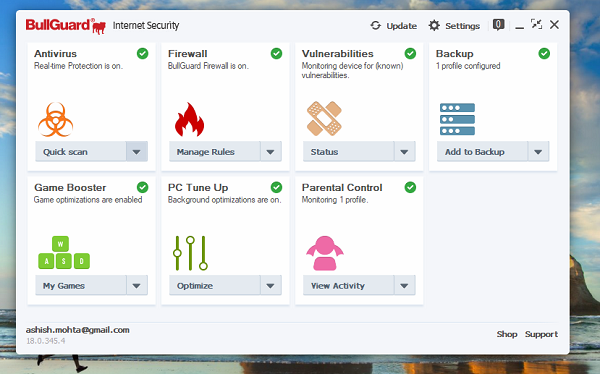Click 'BullGuard Firewall is on.' text

click(208, 66)
